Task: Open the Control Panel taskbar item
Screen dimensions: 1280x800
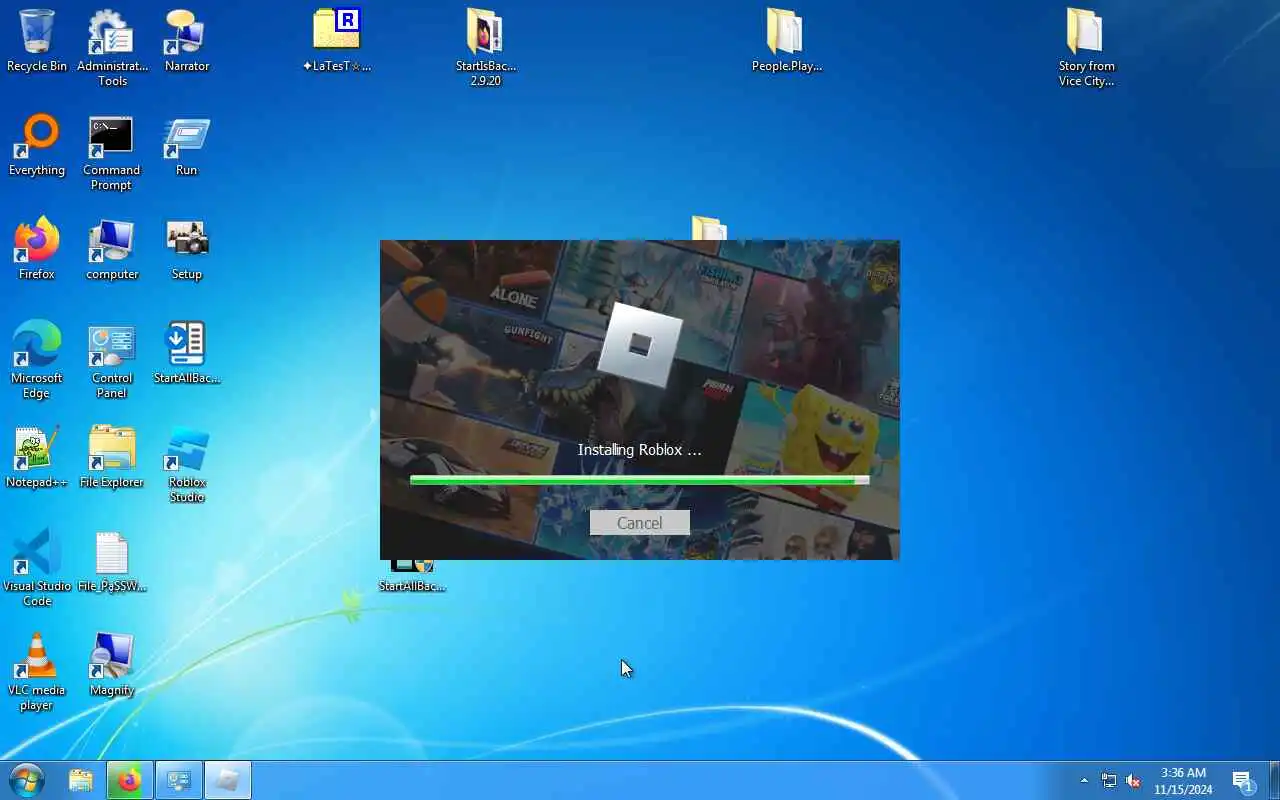Action: pyautogui.click(x=179, y=780)
